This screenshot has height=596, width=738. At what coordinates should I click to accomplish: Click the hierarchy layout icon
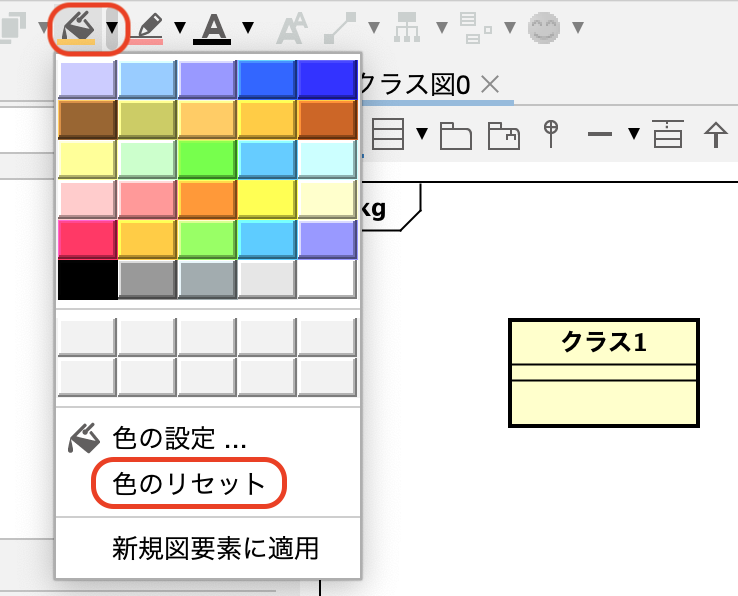click(x=407, y=27)
